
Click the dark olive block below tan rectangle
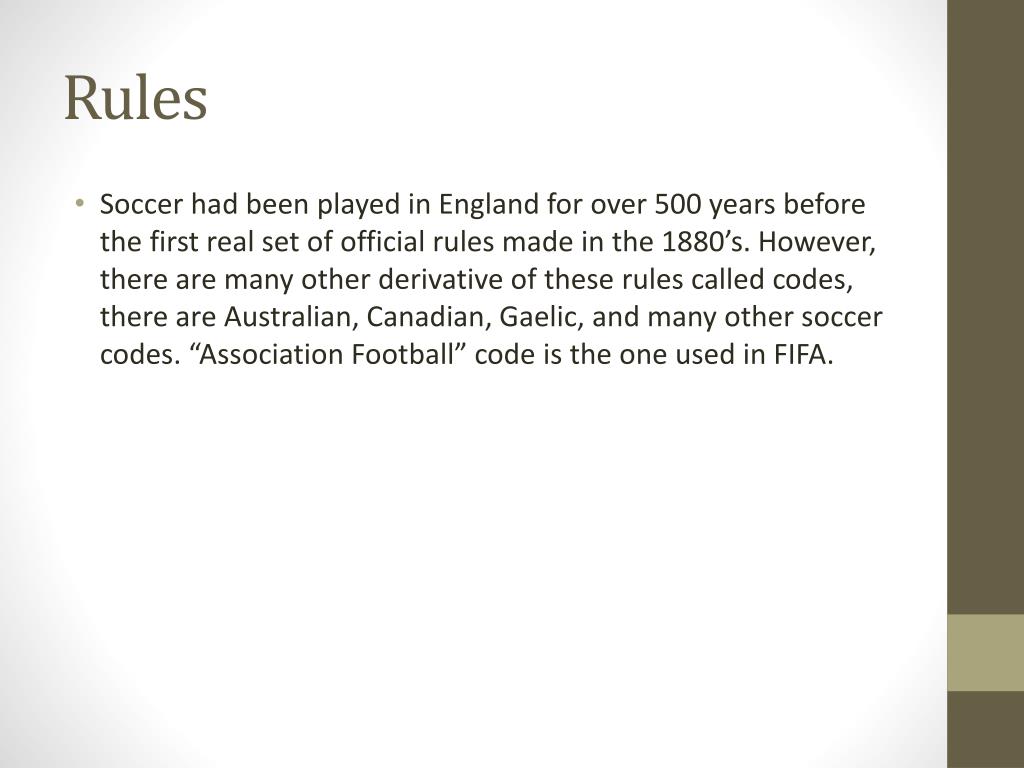click(x=985, y=729)
